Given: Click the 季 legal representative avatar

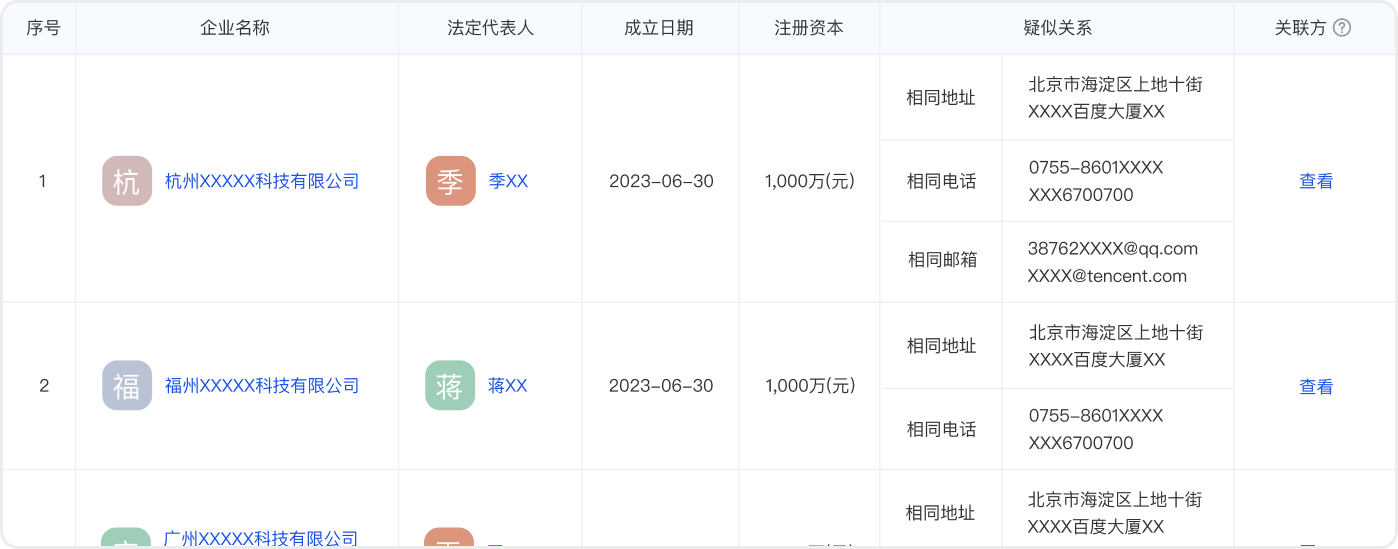Looking at the screenshot, I should pos(450,181).
